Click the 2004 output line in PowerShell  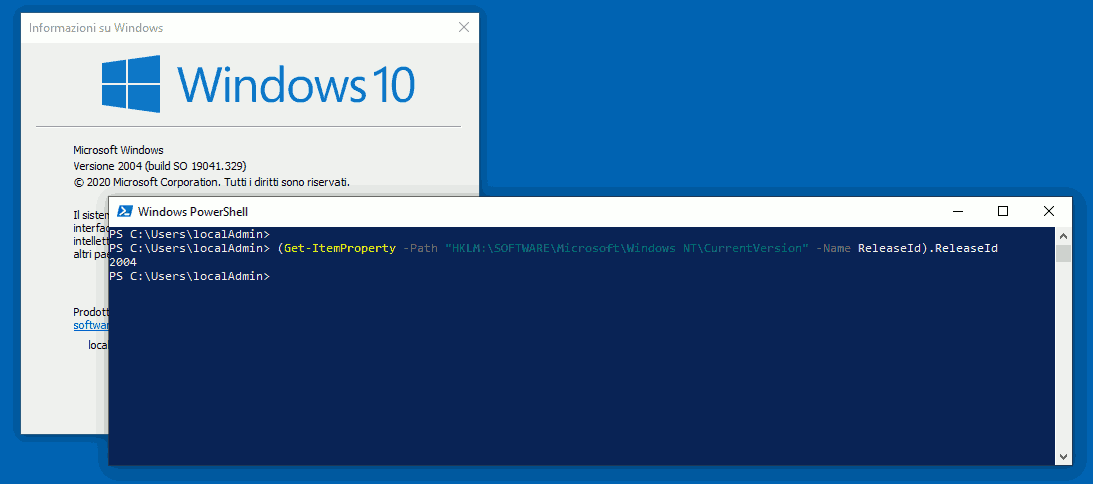coord(123,262)
